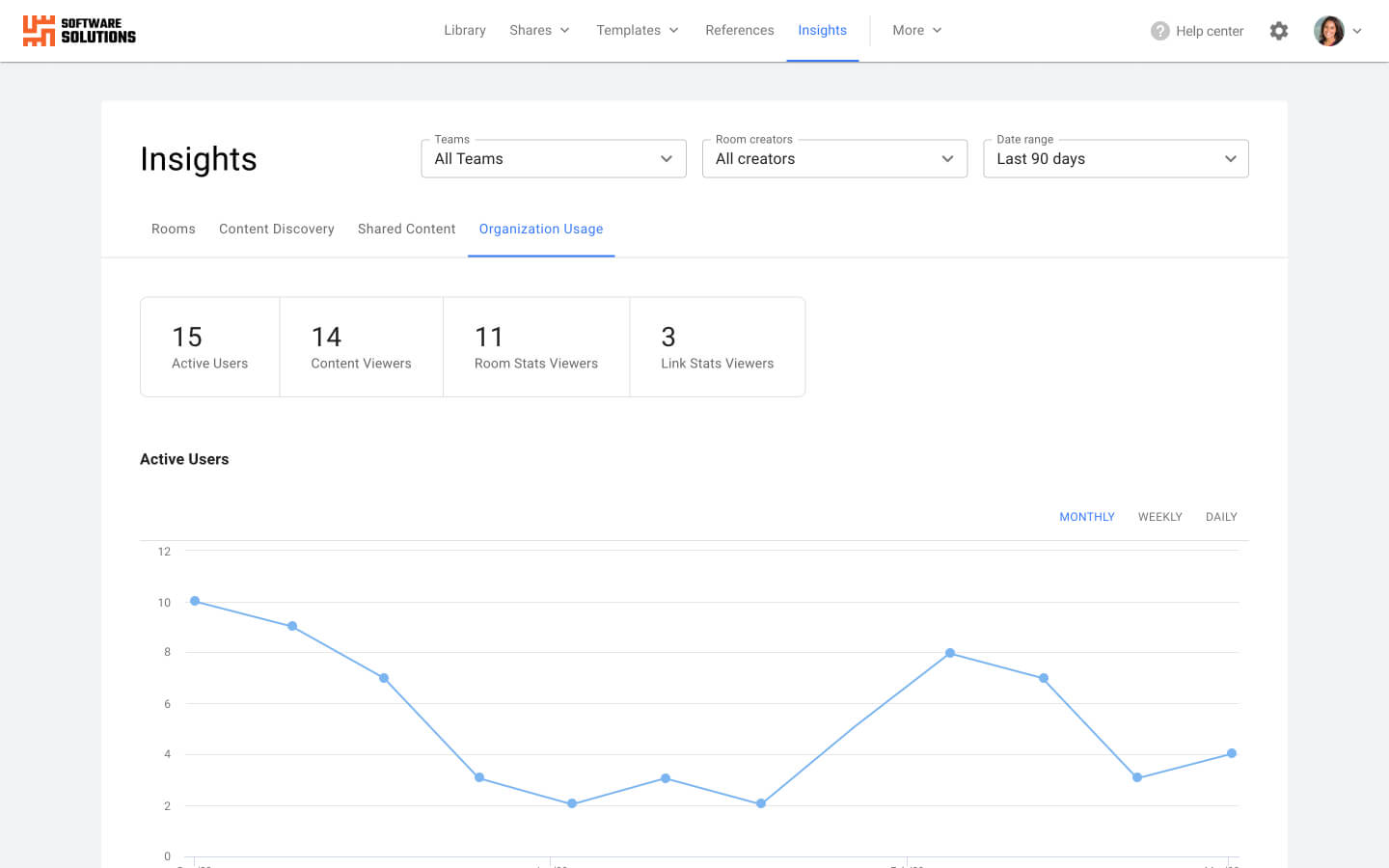Open the user profile avatar
This screenshot has height=868, width=1389.
(1329, 30)
